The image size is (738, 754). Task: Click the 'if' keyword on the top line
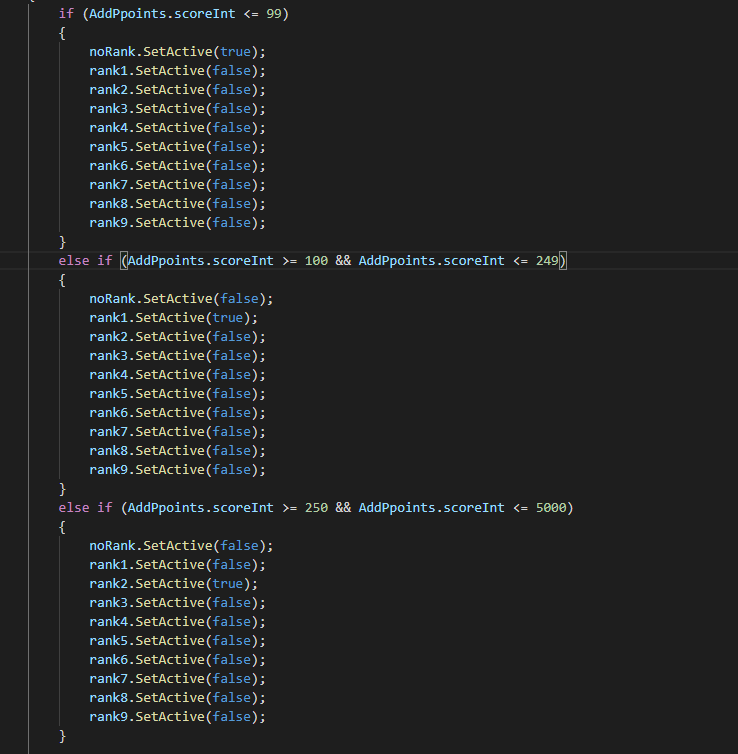tap(66, 13)
